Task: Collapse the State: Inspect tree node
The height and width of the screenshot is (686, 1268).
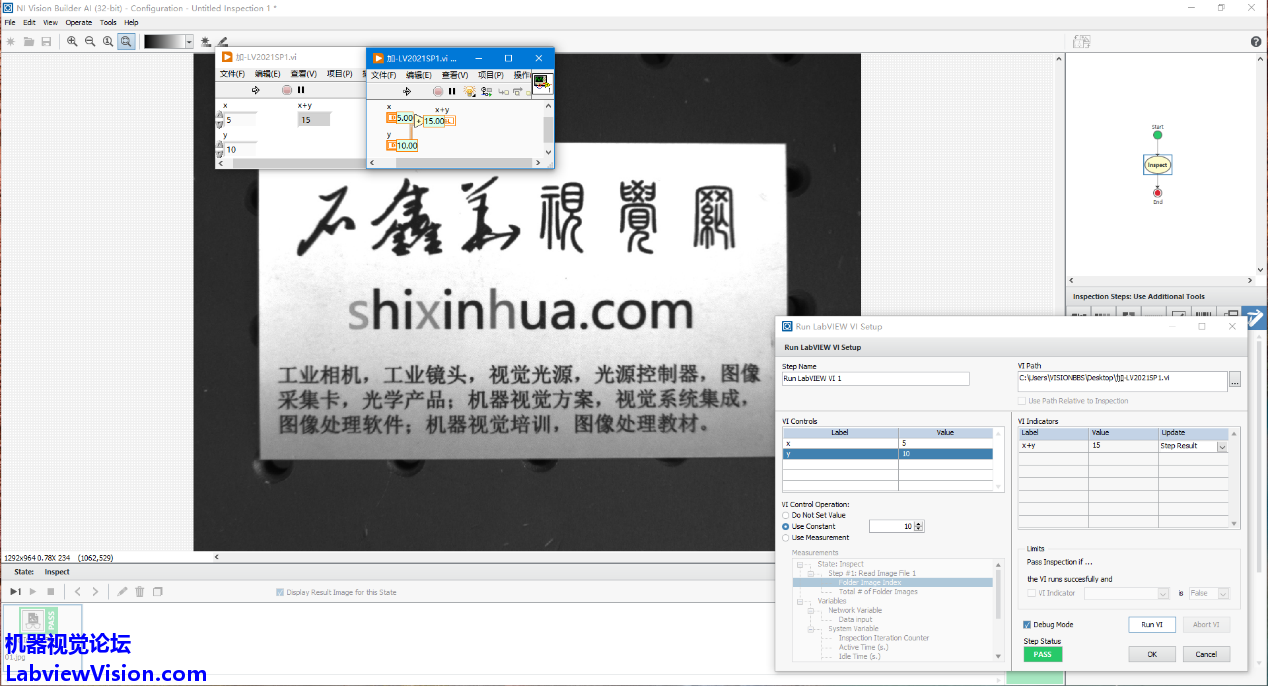Action: (x=799, y=564)
